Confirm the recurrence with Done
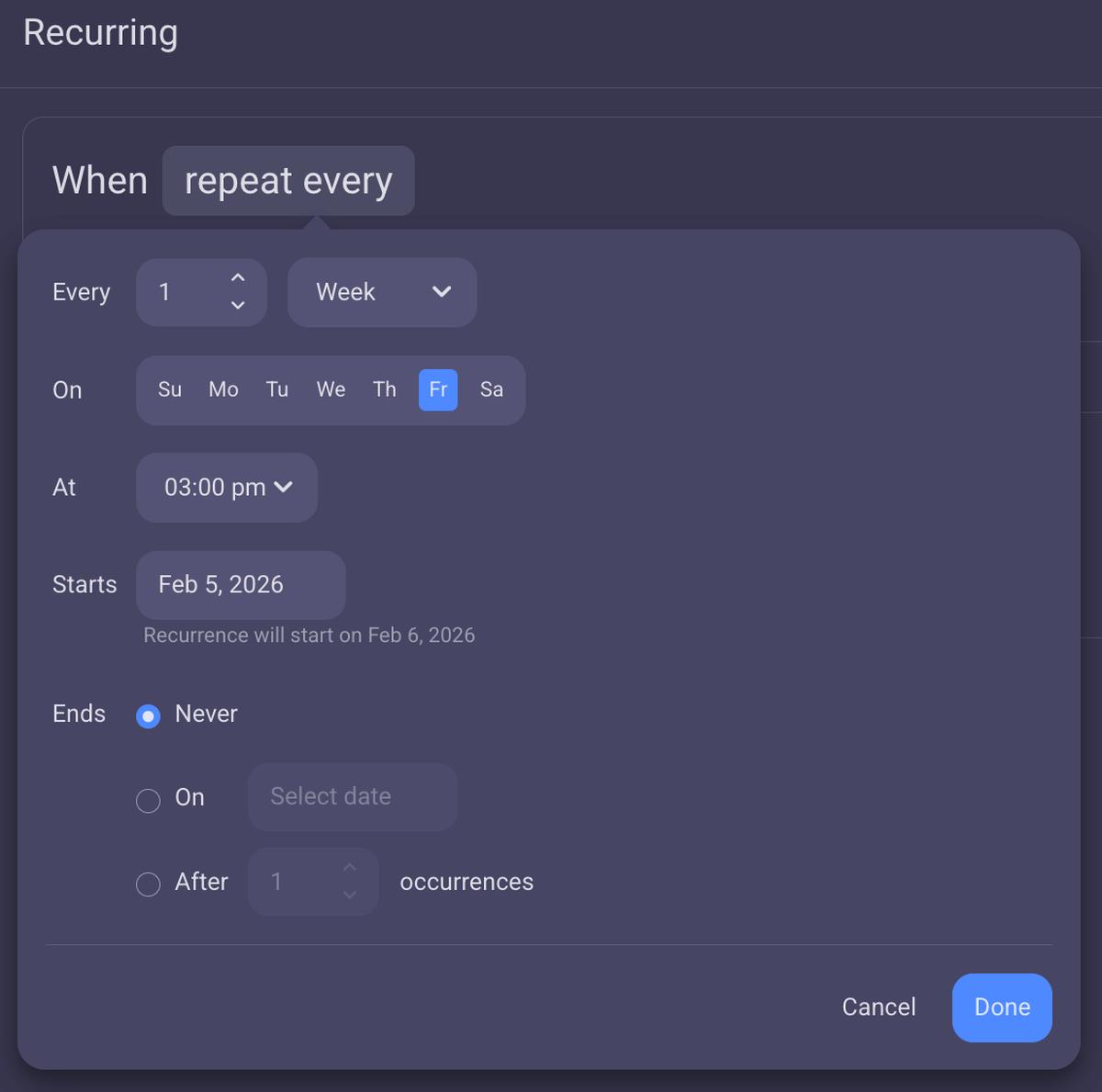Screen dimensions: 1102x1092 [x=1001, y=1008]
